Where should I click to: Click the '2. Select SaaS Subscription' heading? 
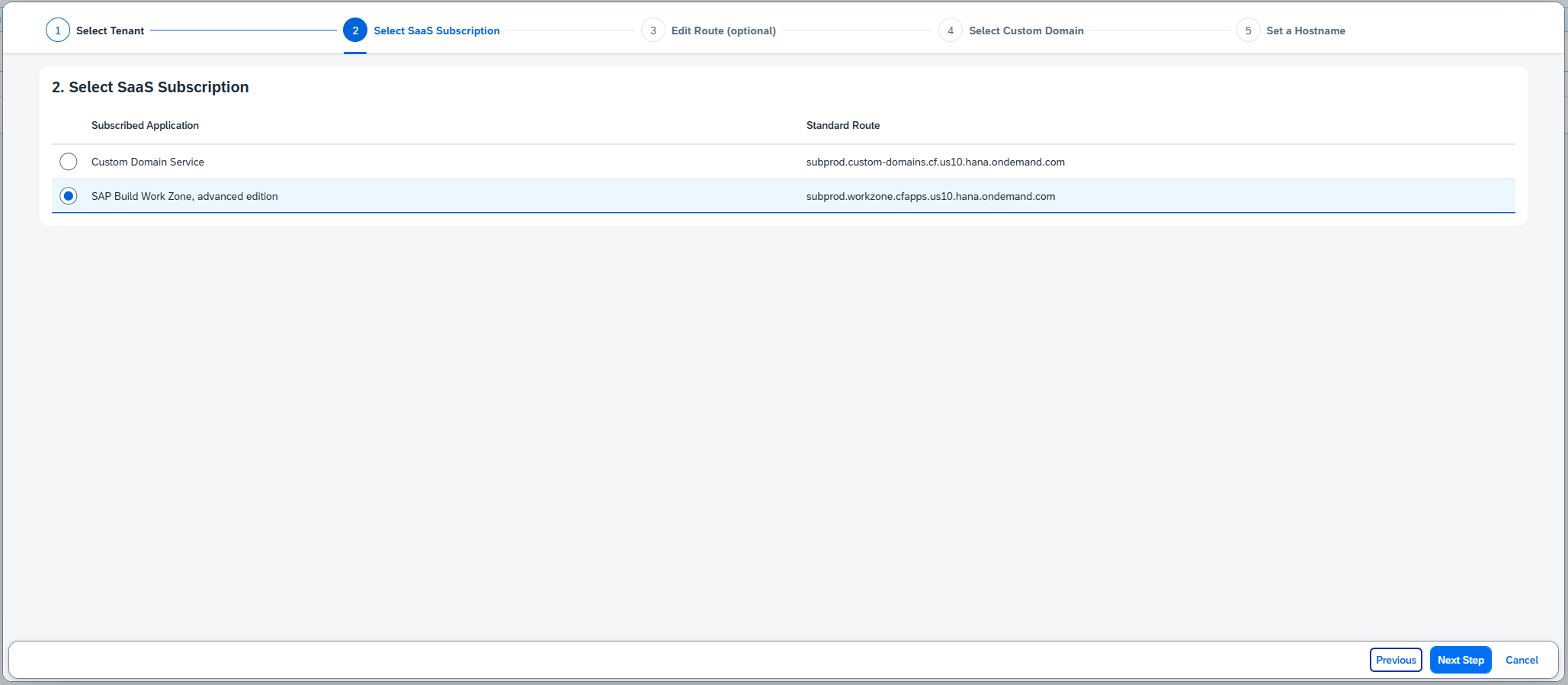pos(150,87)
